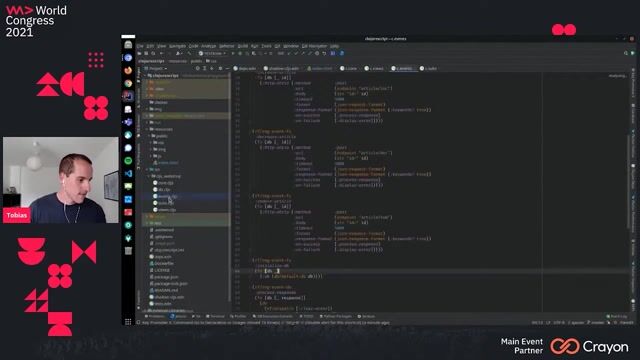Place cursor in the highlighted editor line
The width and height of the screenshot is (640, 360).
(x=429, y=271)
